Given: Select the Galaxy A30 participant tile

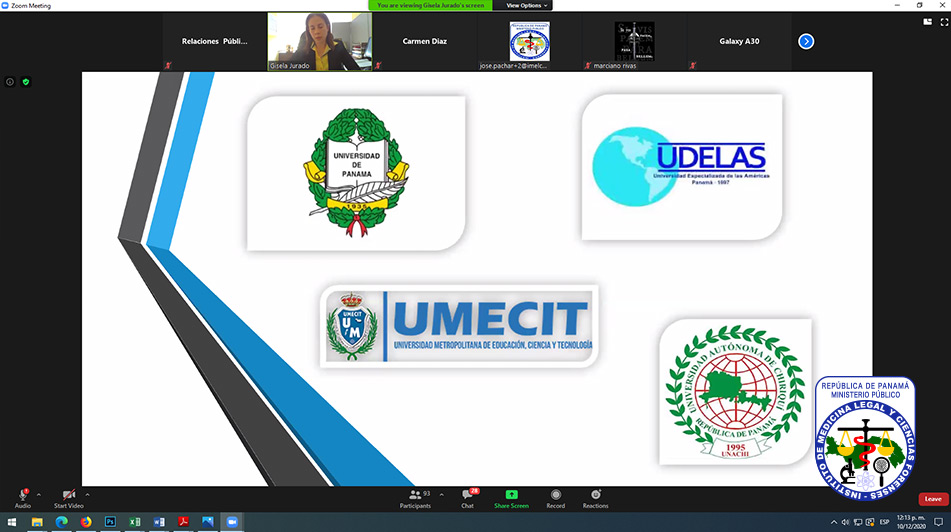Looking at the screenshot, I should tap(739, 41).
